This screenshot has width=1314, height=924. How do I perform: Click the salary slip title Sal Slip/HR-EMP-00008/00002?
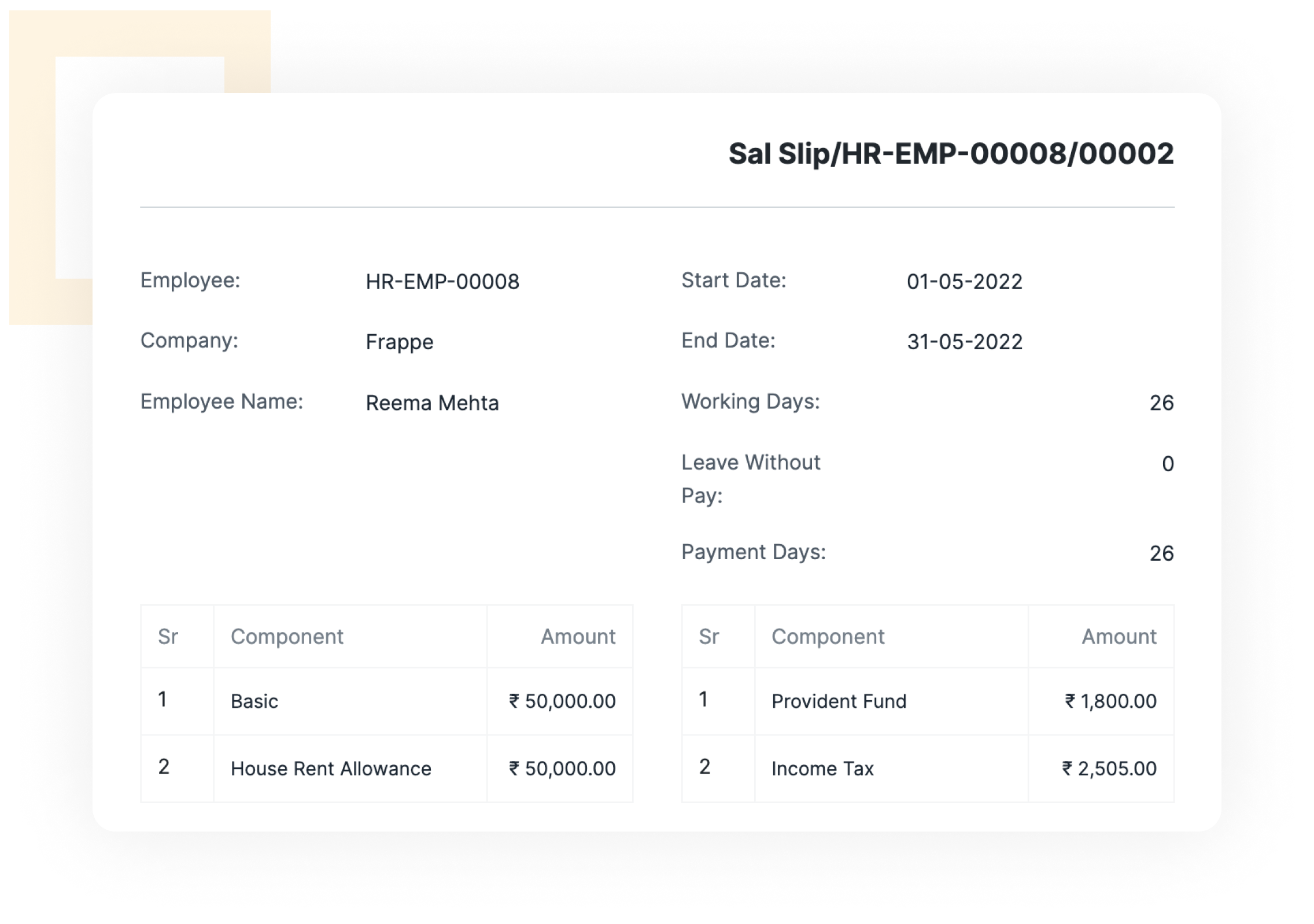(951, 154)
